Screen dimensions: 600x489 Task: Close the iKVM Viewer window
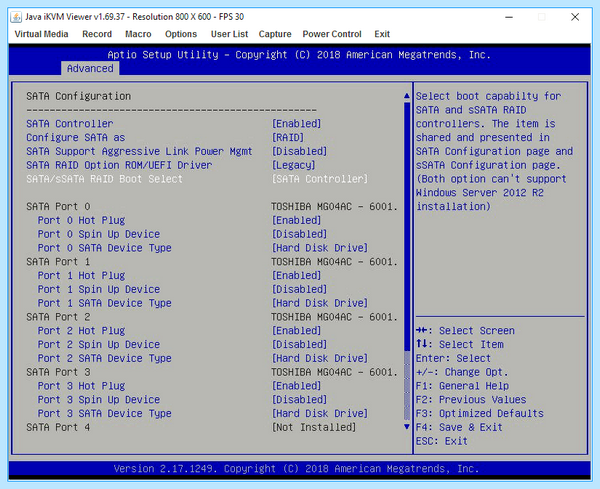pos(575,17)
